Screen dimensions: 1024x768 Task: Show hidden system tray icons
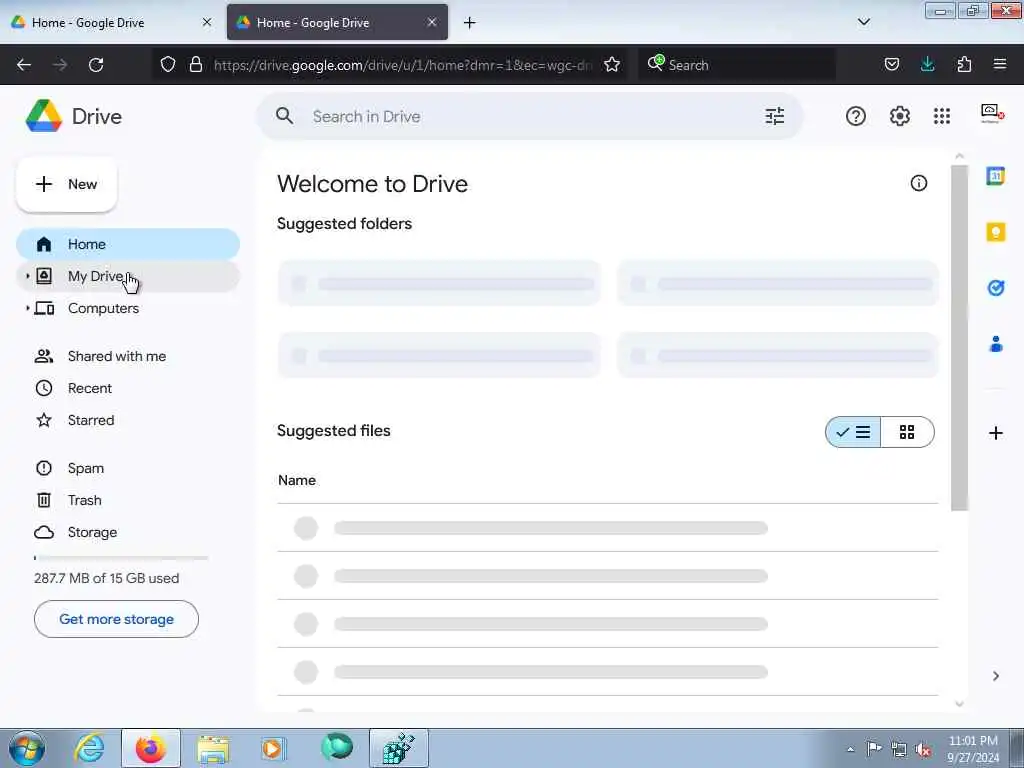point(850,750)
